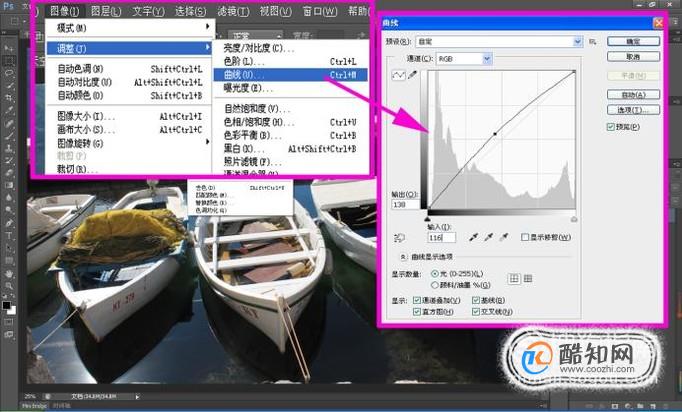Cancel Curves with the 取消 button

[x=633, y=57]
